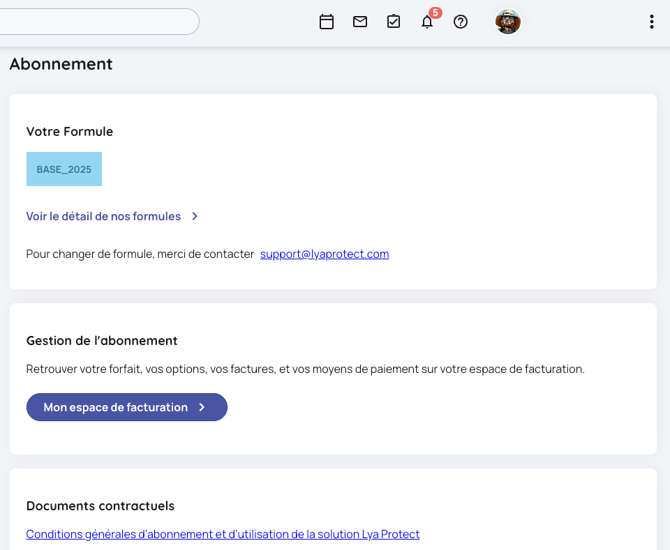Image resolution: width=670 pixels, height=550 pixels.
Task: Open the three-dot vertical menu
Action: pos(652,22)
